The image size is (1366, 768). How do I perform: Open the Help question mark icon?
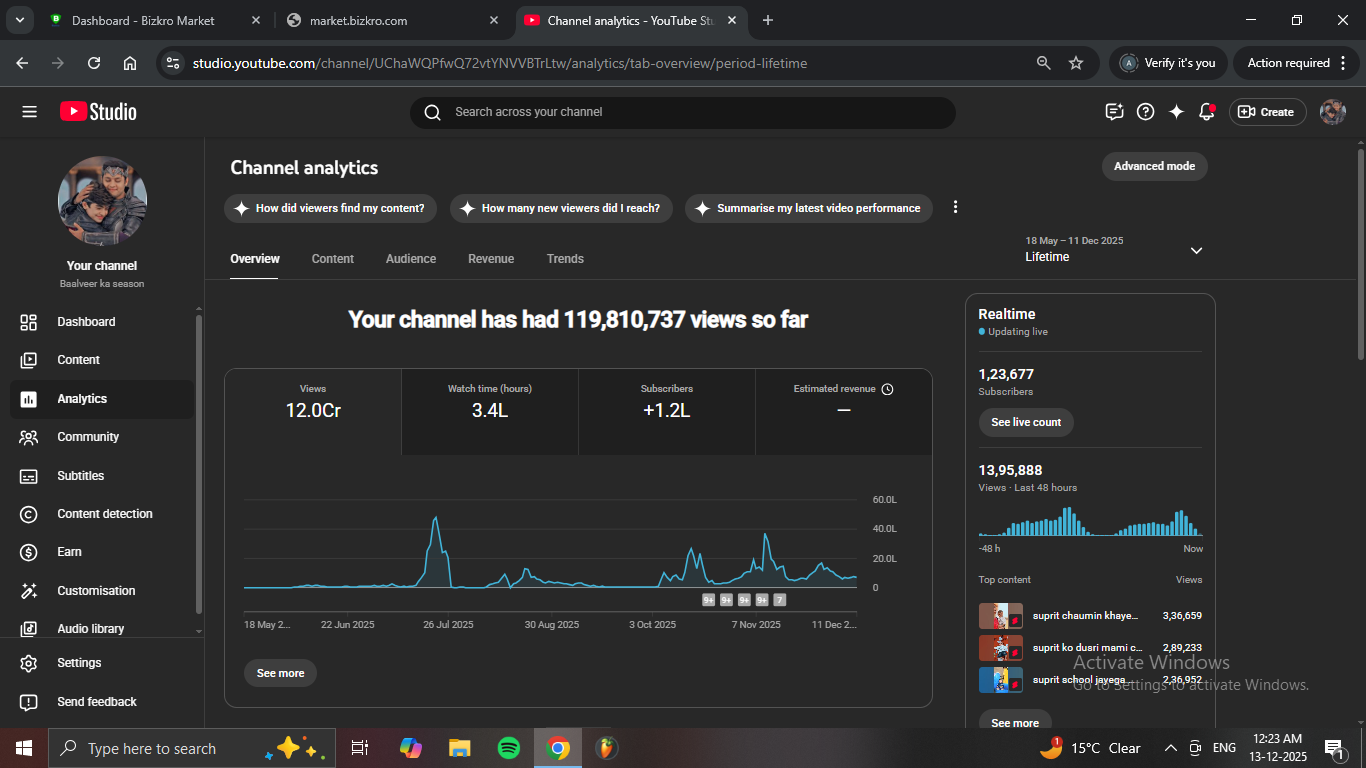click(x=1146, y=112)
